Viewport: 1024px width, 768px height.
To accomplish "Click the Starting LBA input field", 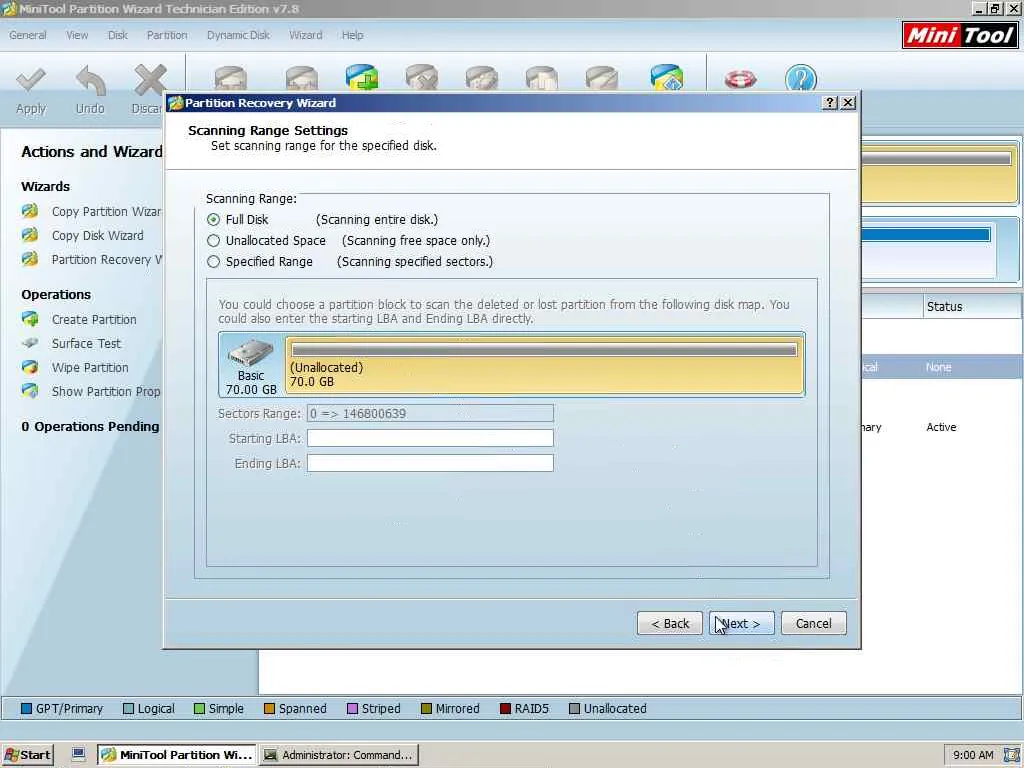I will 430,438.
